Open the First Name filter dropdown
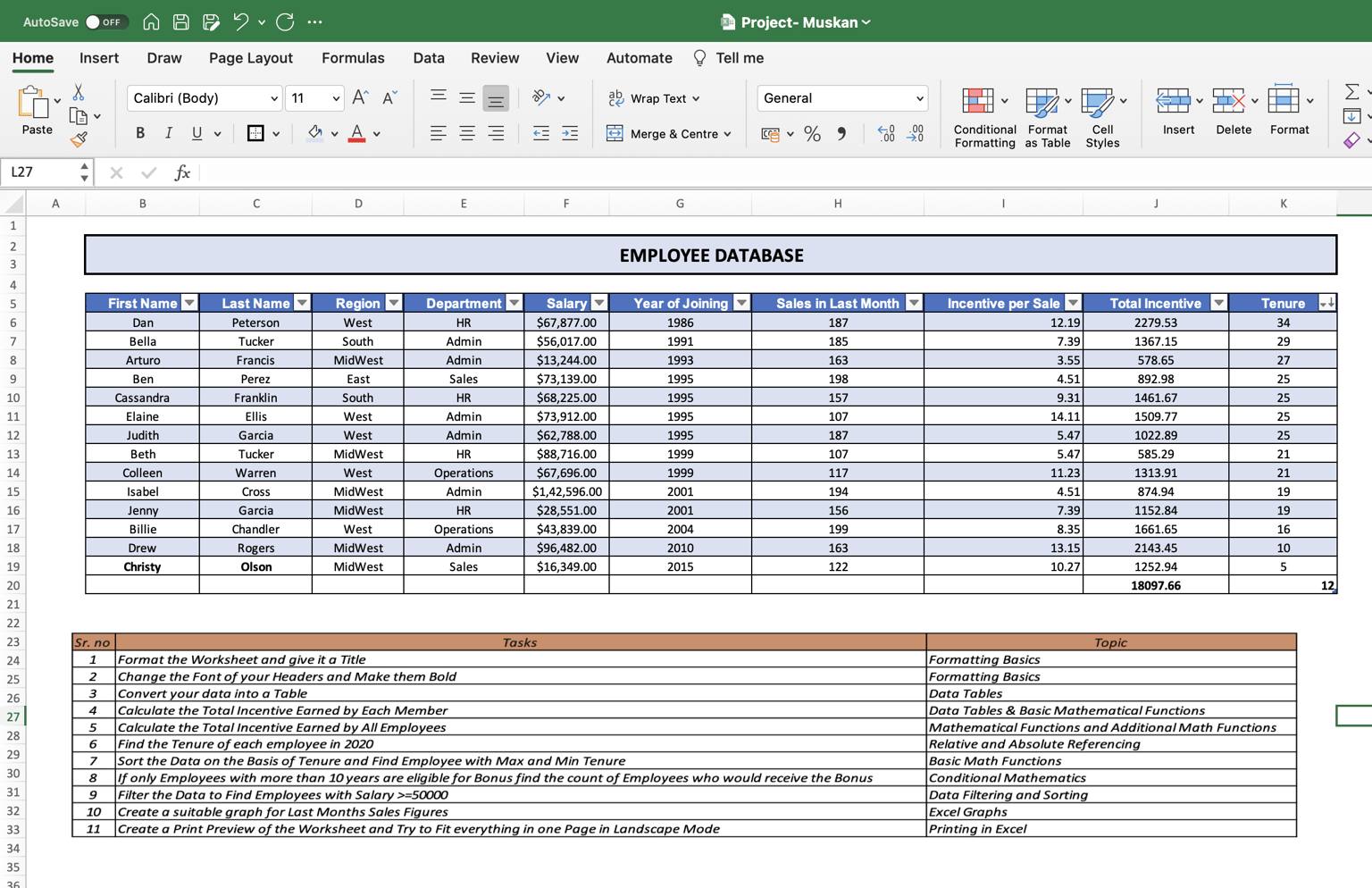The height and width of the screenshot is (888, 1372). point(189,303)
